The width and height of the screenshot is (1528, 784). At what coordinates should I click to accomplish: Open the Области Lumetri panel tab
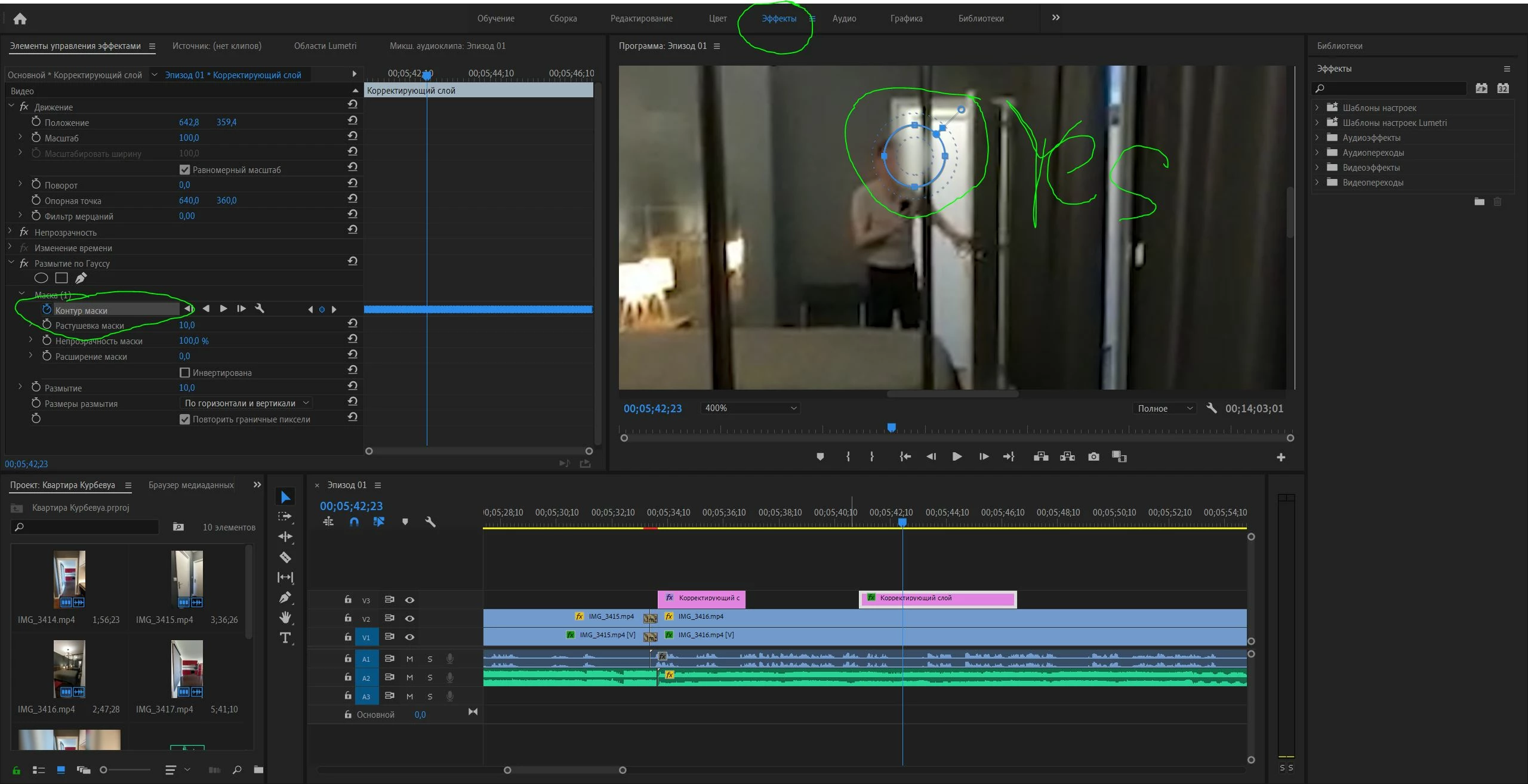tap(325, 46)
